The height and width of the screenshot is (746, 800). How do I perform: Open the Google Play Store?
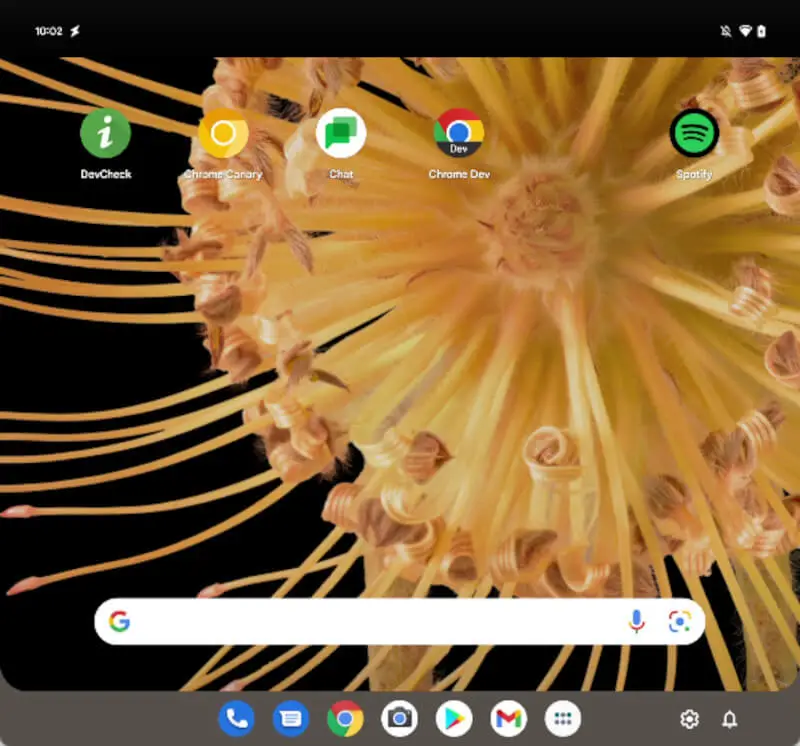pos(453,718)
